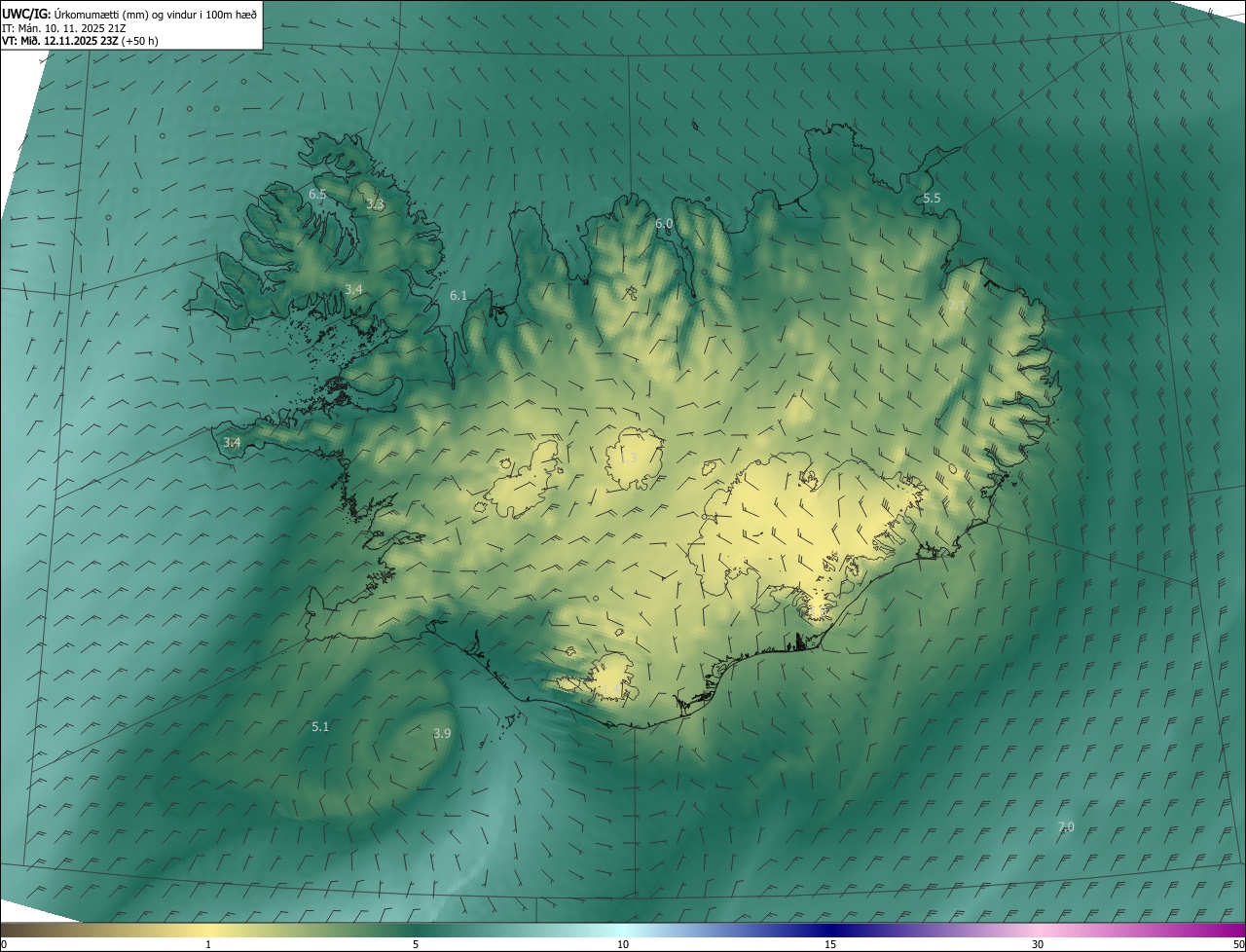Screen dimensions: 1246x952
Task: Click the 3.9 value label over the sea
Action: click(442, 733)
